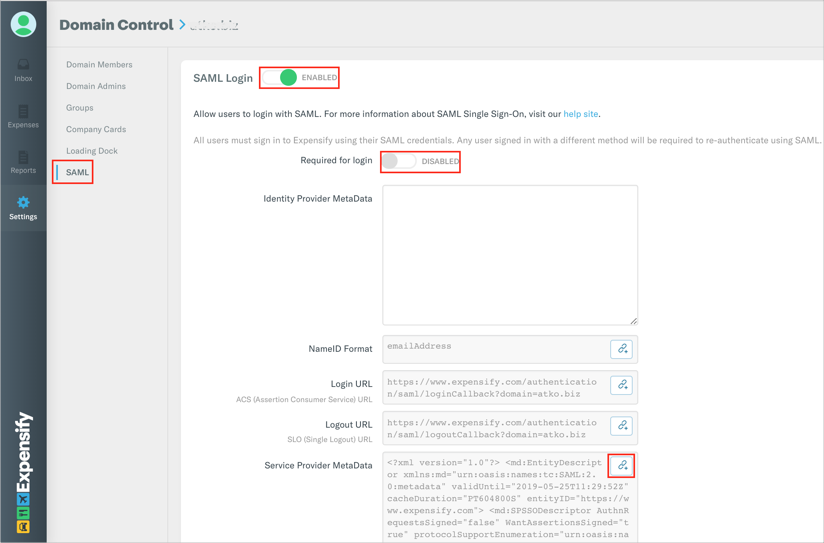
Task: Click the Domain Control breadcrumb heading
Action: click(116, 25)
